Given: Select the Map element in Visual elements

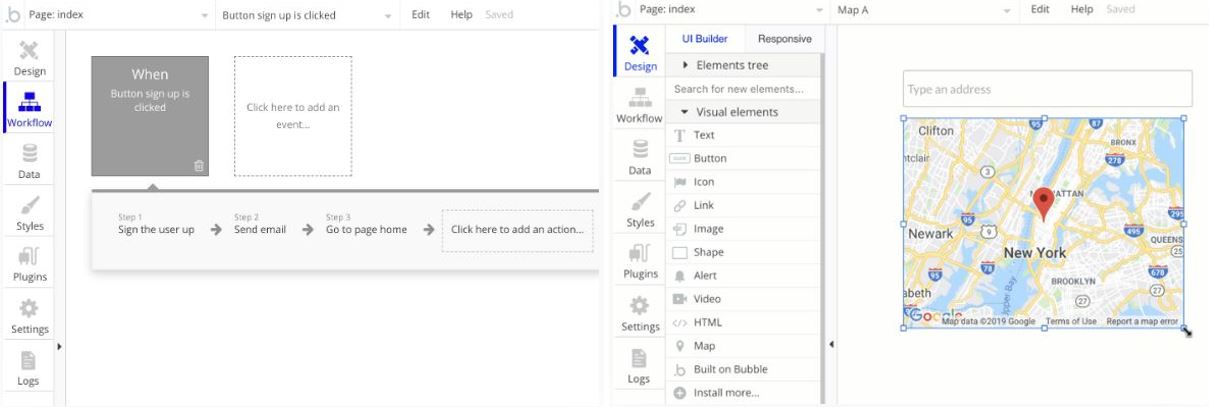Looking at the screenshot, I should click(704, 346).
